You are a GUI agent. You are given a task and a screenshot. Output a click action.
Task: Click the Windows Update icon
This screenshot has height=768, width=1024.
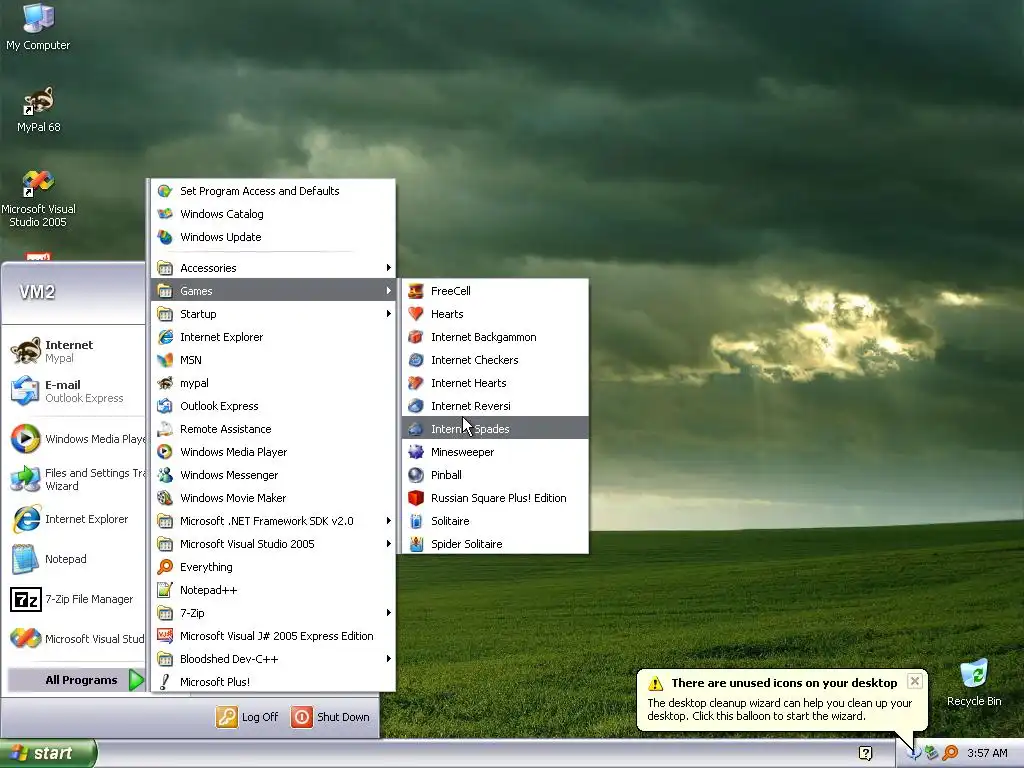(165, 237)
